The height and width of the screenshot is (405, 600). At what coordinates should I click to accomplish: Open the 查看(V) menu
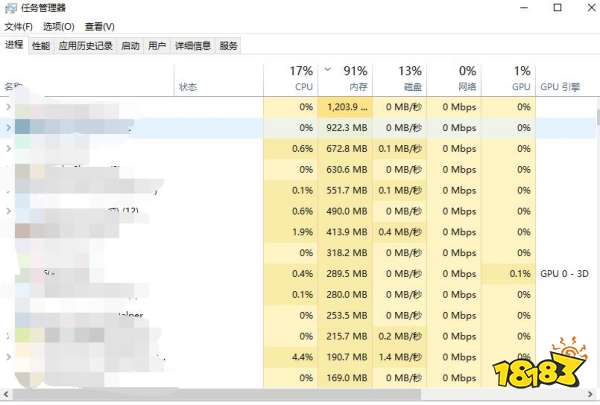(99, 27)
